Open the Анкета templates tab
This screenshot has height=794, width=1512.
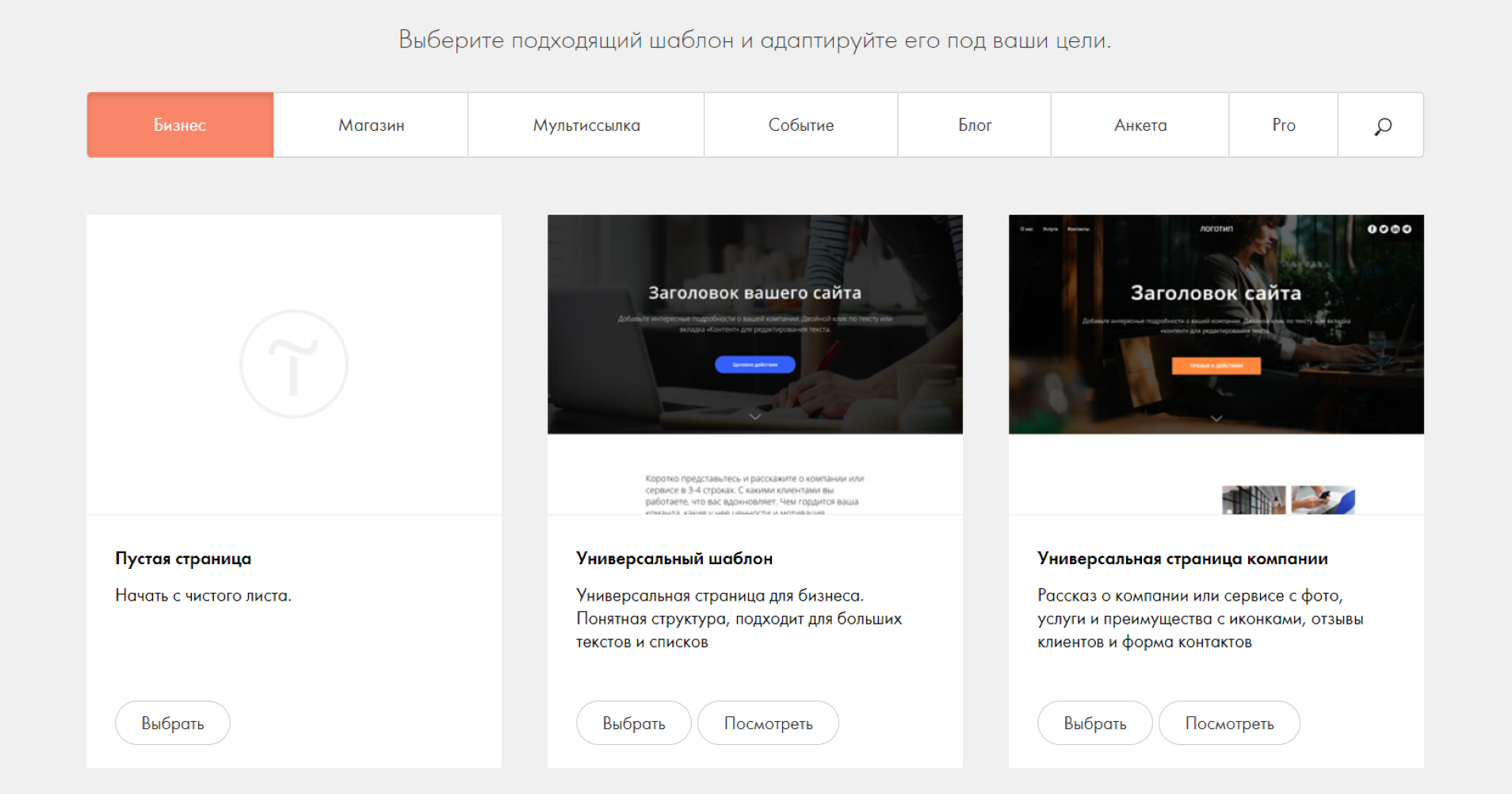click(1140, 125)
